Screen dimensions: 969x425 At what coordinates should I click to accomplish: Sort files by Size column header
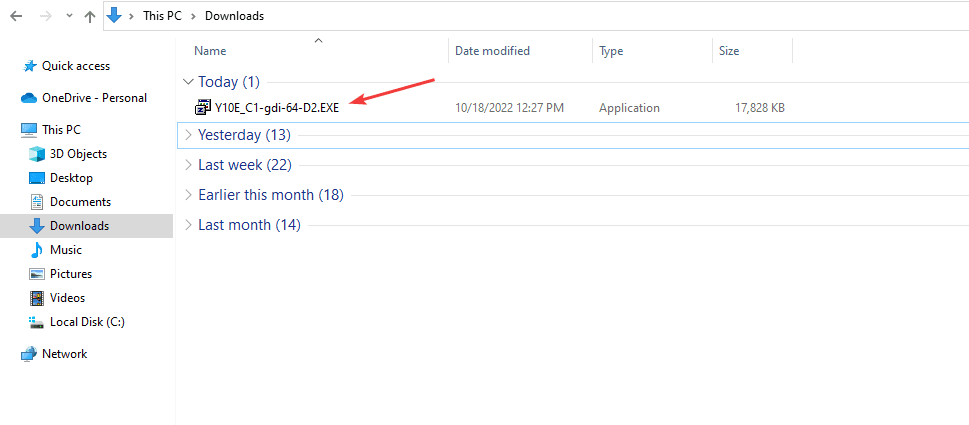(728, 51)
